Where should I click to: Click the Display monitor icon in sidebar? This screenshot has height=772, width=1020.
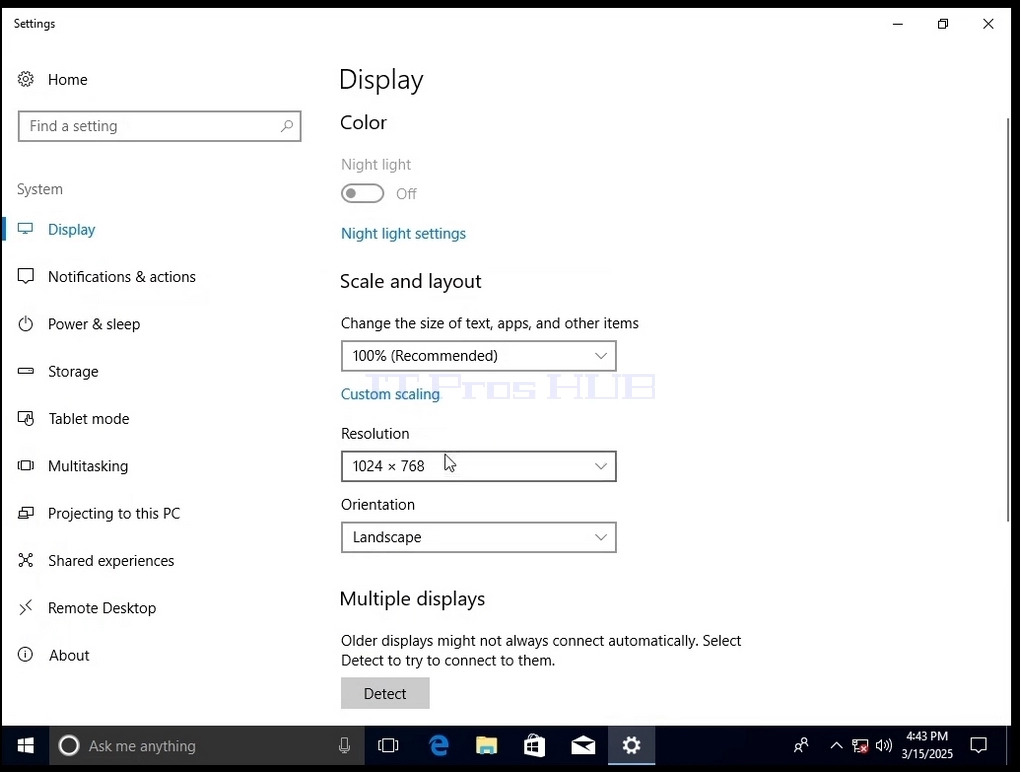click(x=25, y=229)
